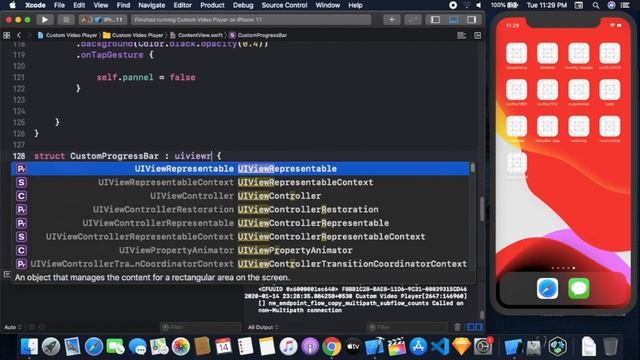Open the related items grid menu

(7, 36)
